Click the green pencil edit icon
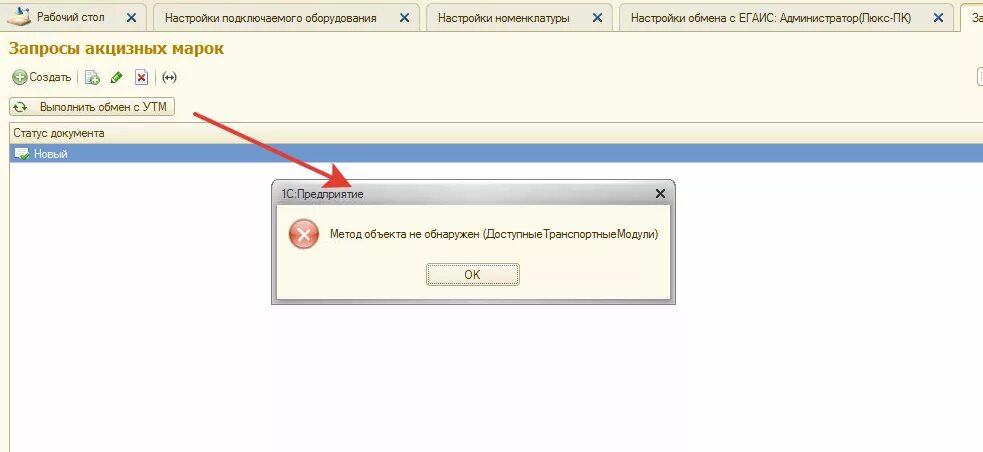983x452 pixels. click(x=117, y=78)
